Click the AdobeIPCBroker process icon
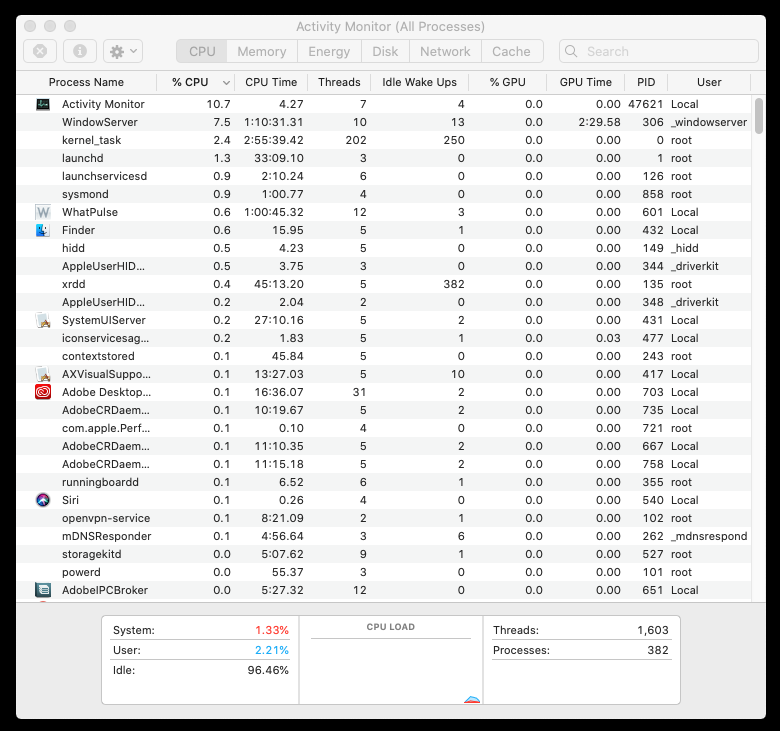The image size is (780, 731). (43, 590)
